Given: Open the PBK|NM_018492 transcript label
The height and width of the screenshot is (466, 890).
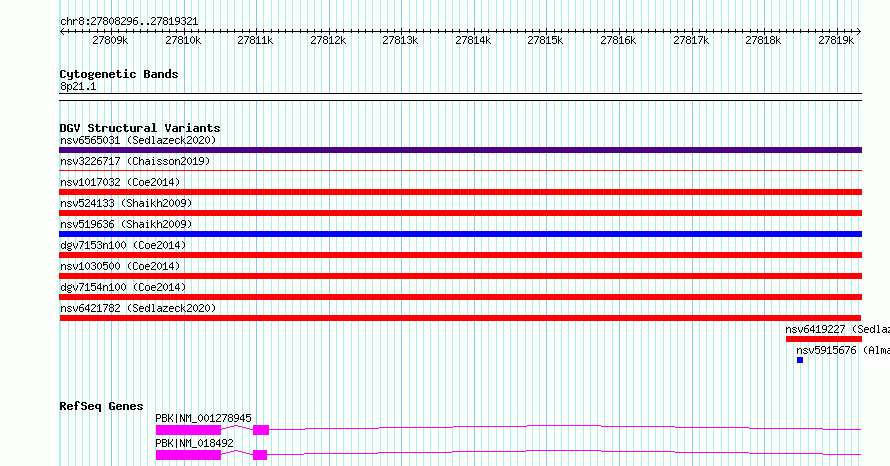Looking at the screenshot, I should pos(194,443).
